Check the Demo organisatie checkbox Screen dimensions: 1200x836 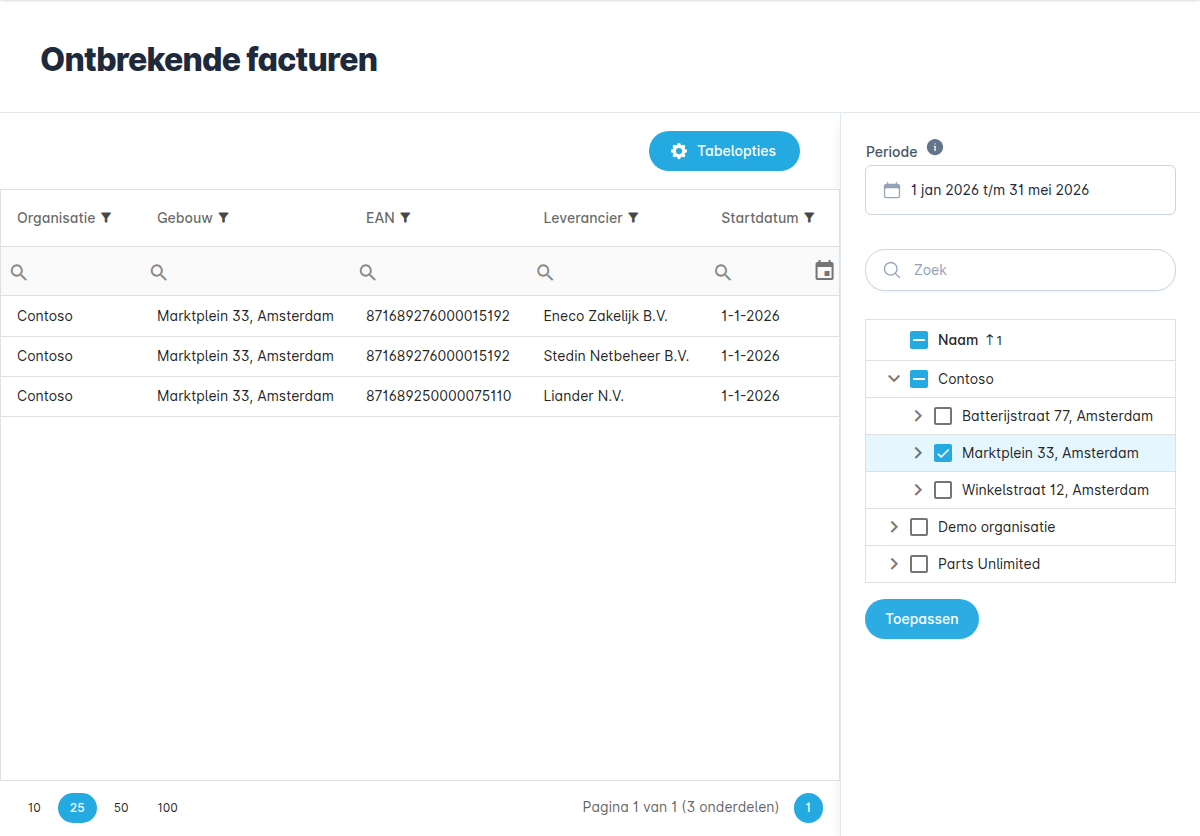click(x=919, y=527)
